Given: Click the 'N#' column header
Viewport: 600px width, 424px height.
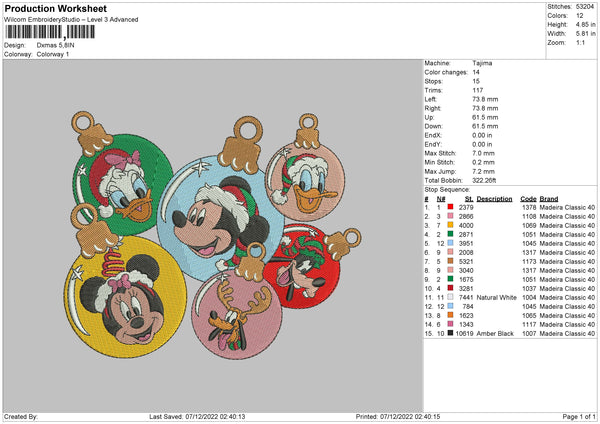Looking at the screenshot, I should pos(441,199).
